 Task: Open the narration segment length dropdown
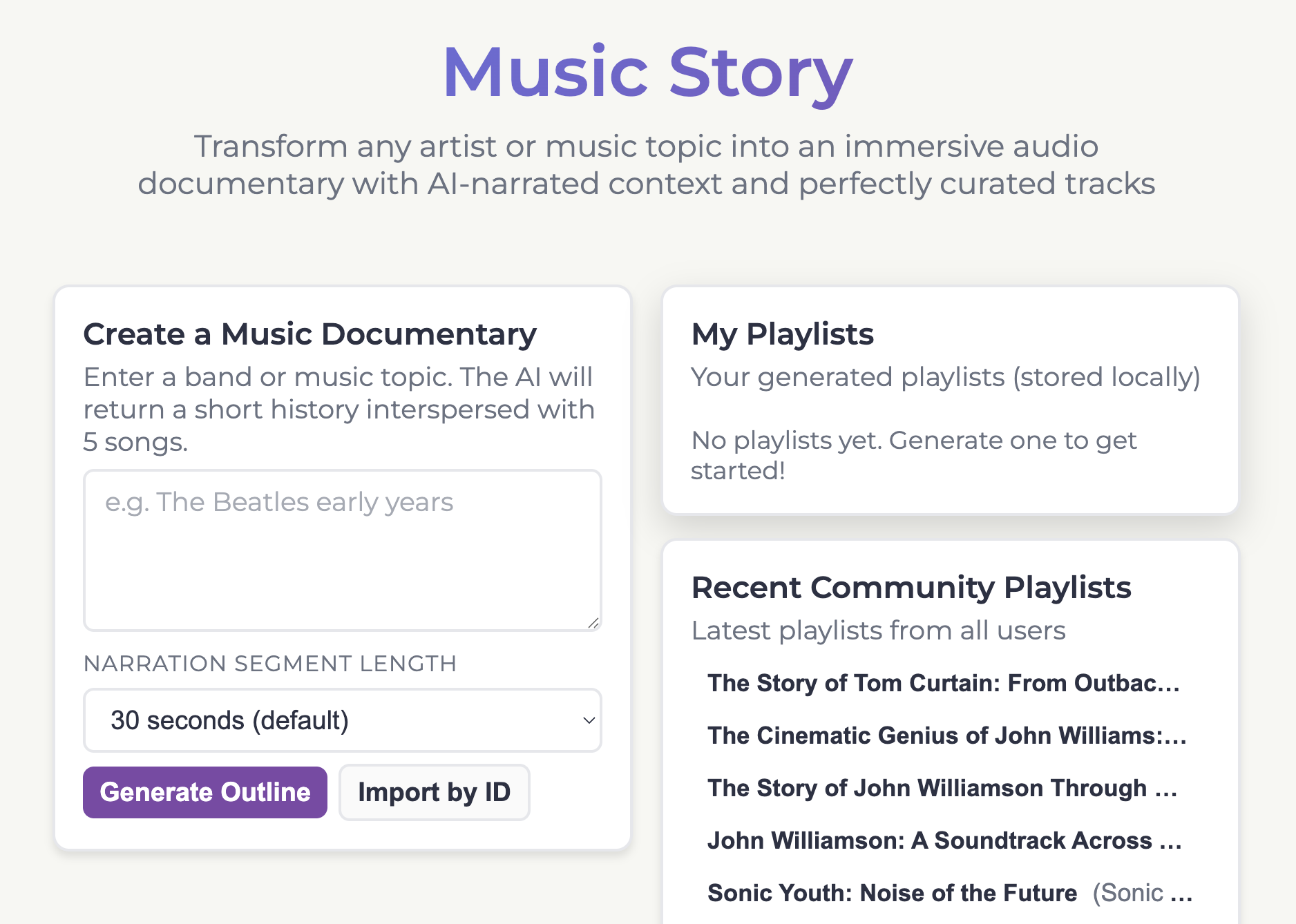click(x=342, y=720)
